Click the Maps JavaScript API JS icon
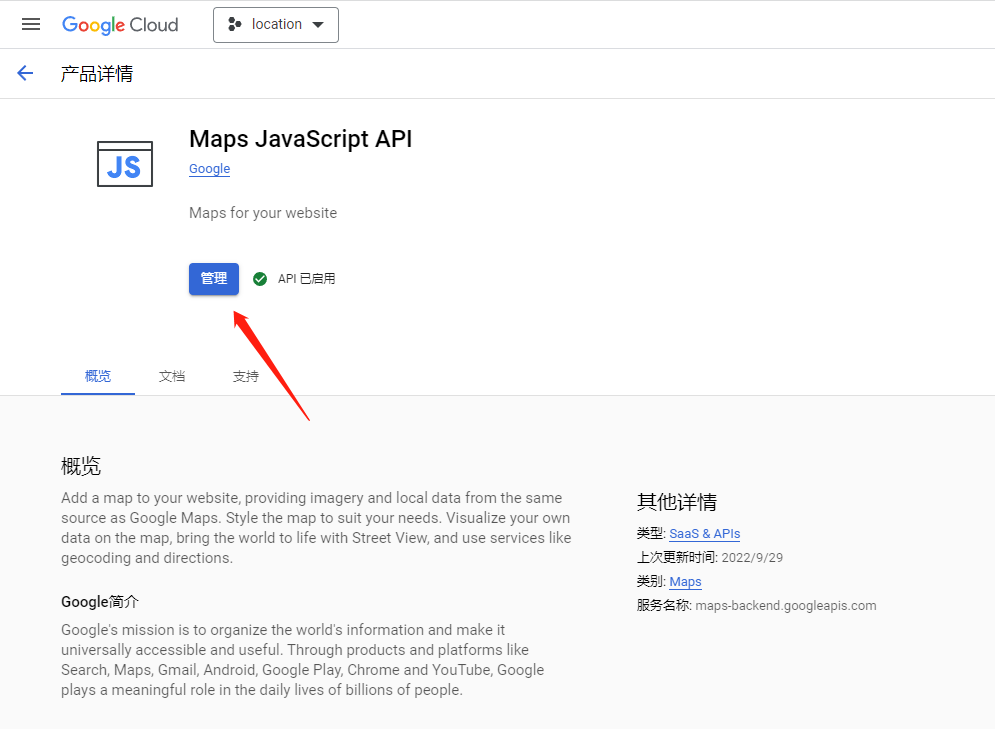 (x=125, y=164)
